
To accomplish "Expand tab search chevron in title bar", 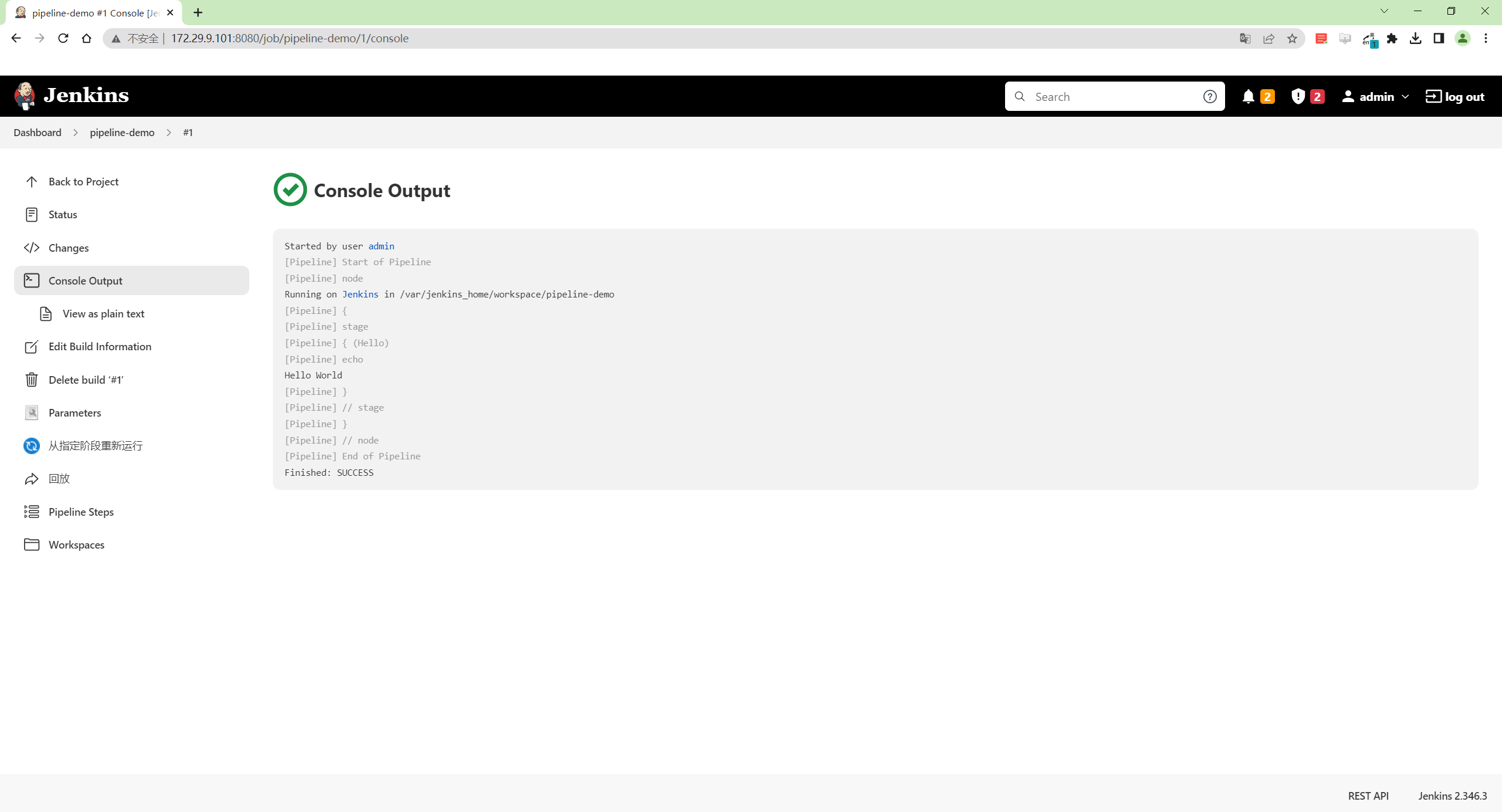I will [1384, 11].
